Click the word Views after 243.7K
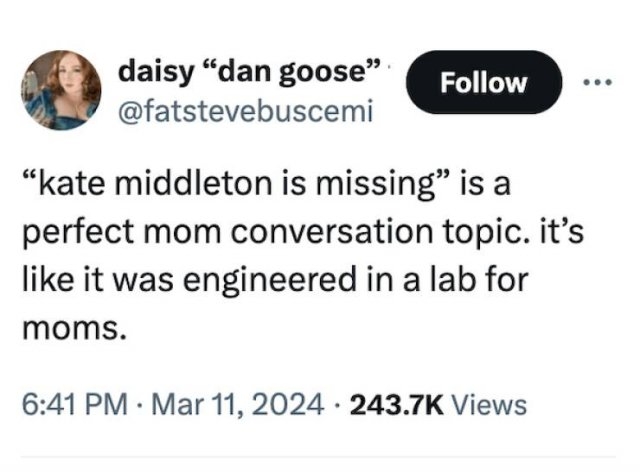Screen dimensions: 640x473 pyautogui.click(x=489, y=404)
